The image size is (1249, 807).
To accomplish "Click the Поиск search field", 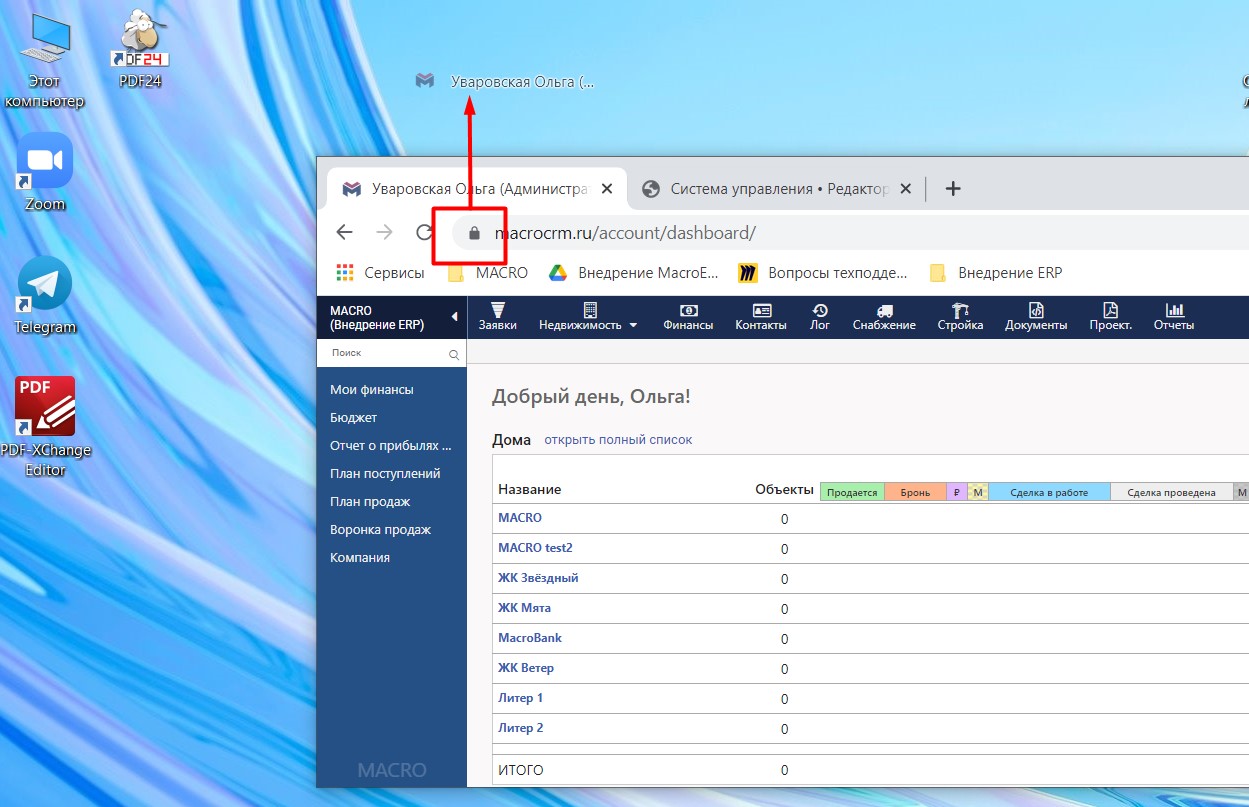I will (x=385, y=353).
